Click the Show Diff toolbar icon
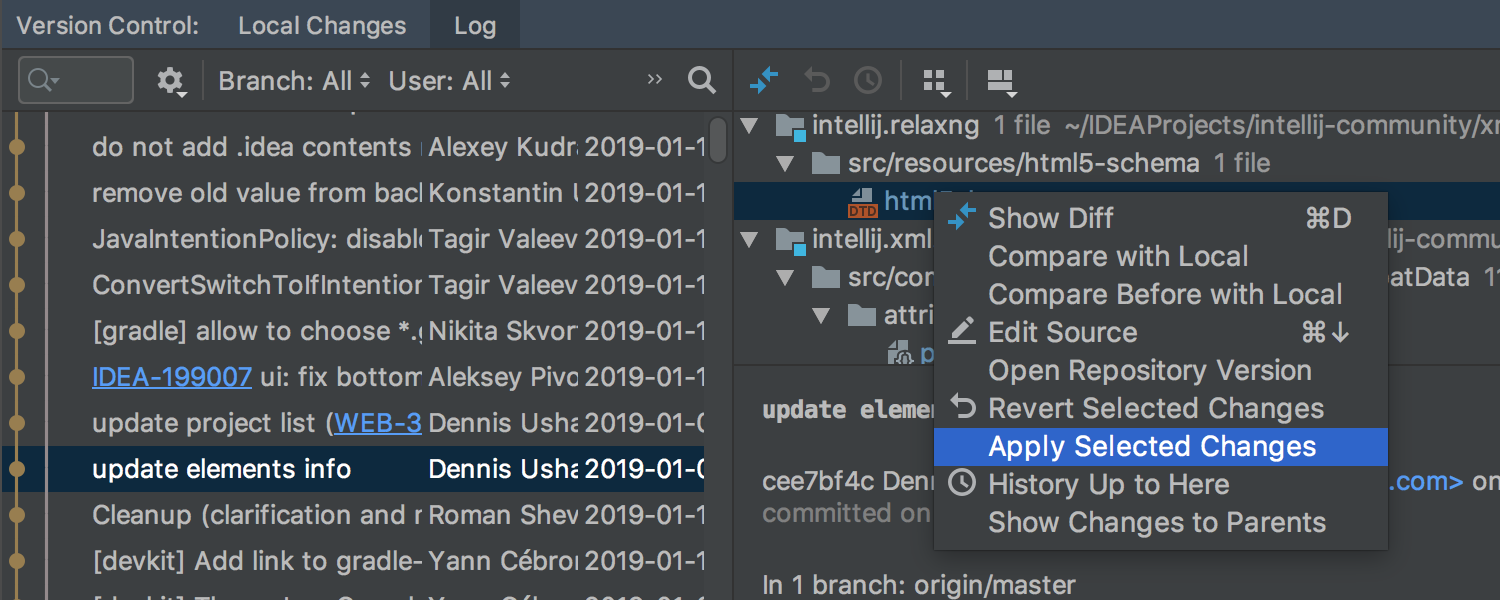The image size is (1500, 600). click(x=764, y=80)
